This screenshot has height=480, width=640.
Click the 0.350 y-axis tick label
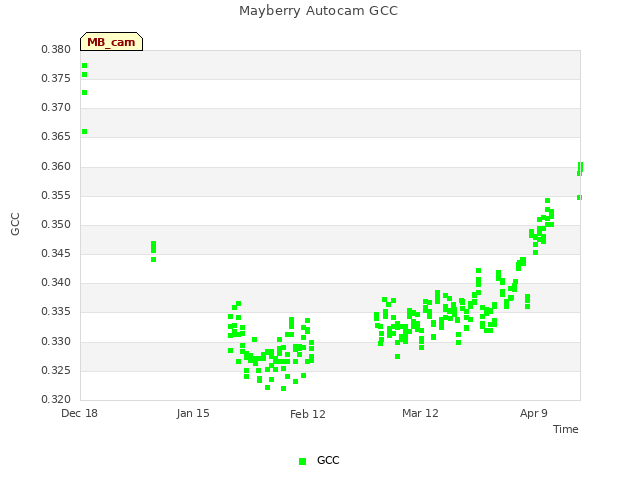(56, 224)
